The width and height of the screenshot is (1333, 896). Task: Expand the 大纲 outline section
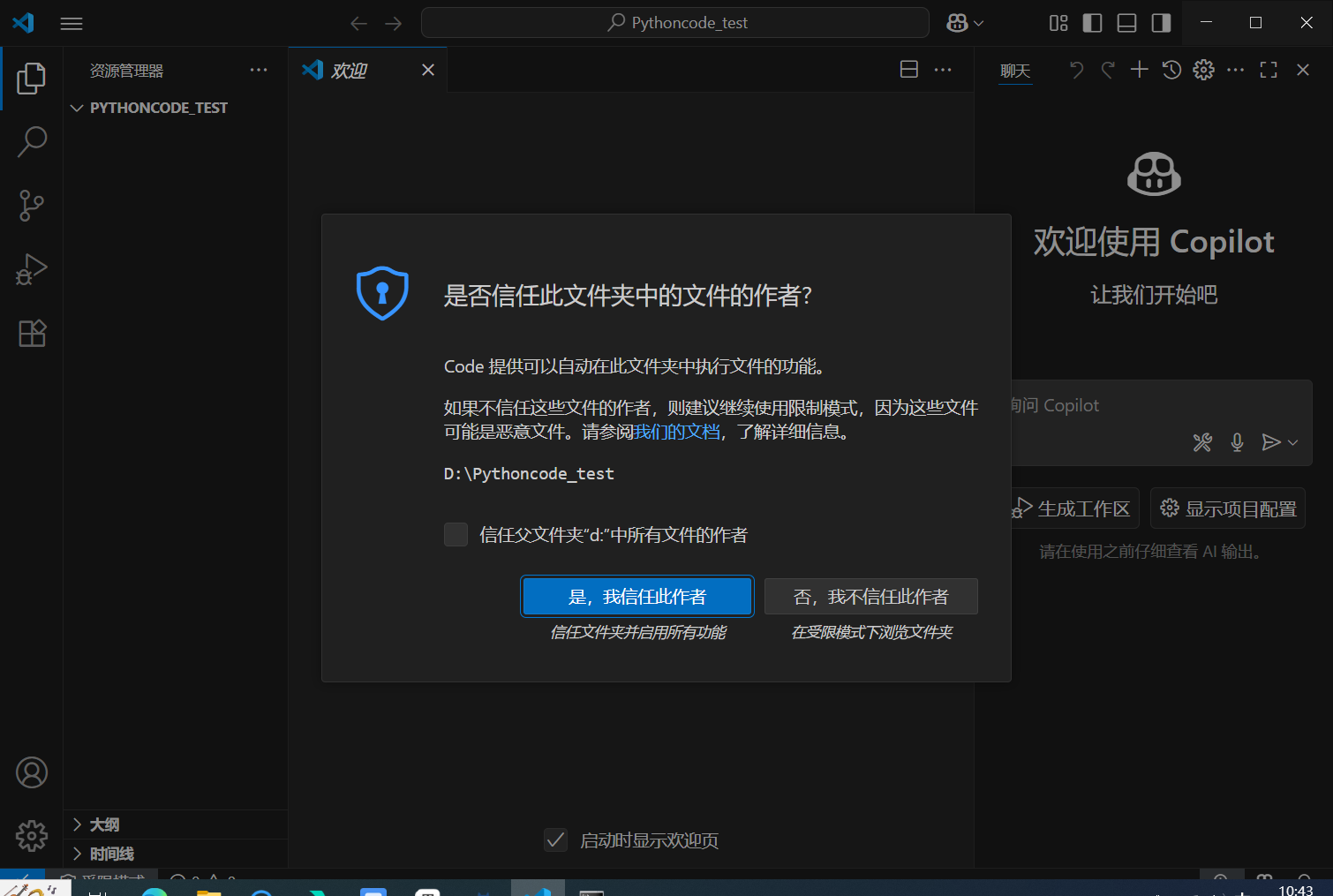[x=175, y=824]
